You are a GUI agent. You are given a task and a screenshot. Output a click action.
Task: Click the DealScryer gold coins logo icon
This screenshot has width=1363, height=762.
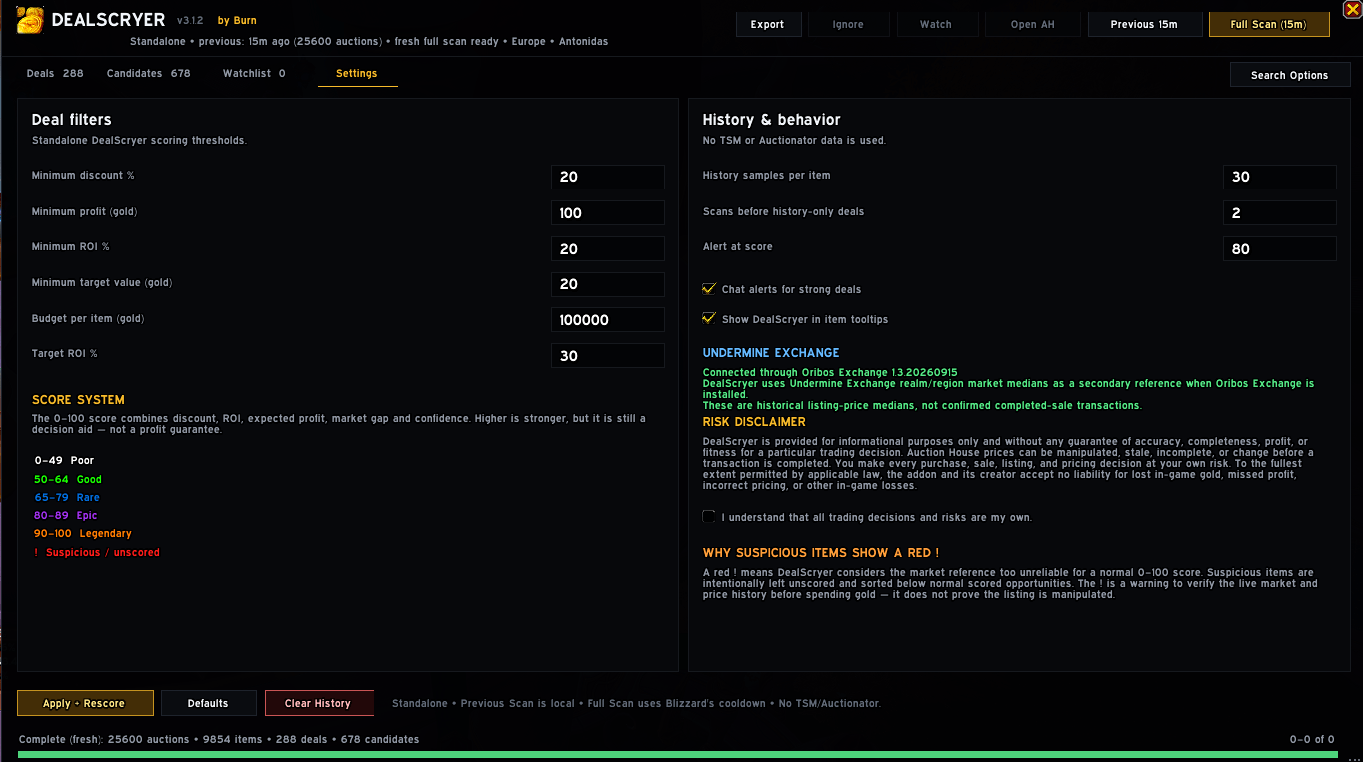[30, 20]
